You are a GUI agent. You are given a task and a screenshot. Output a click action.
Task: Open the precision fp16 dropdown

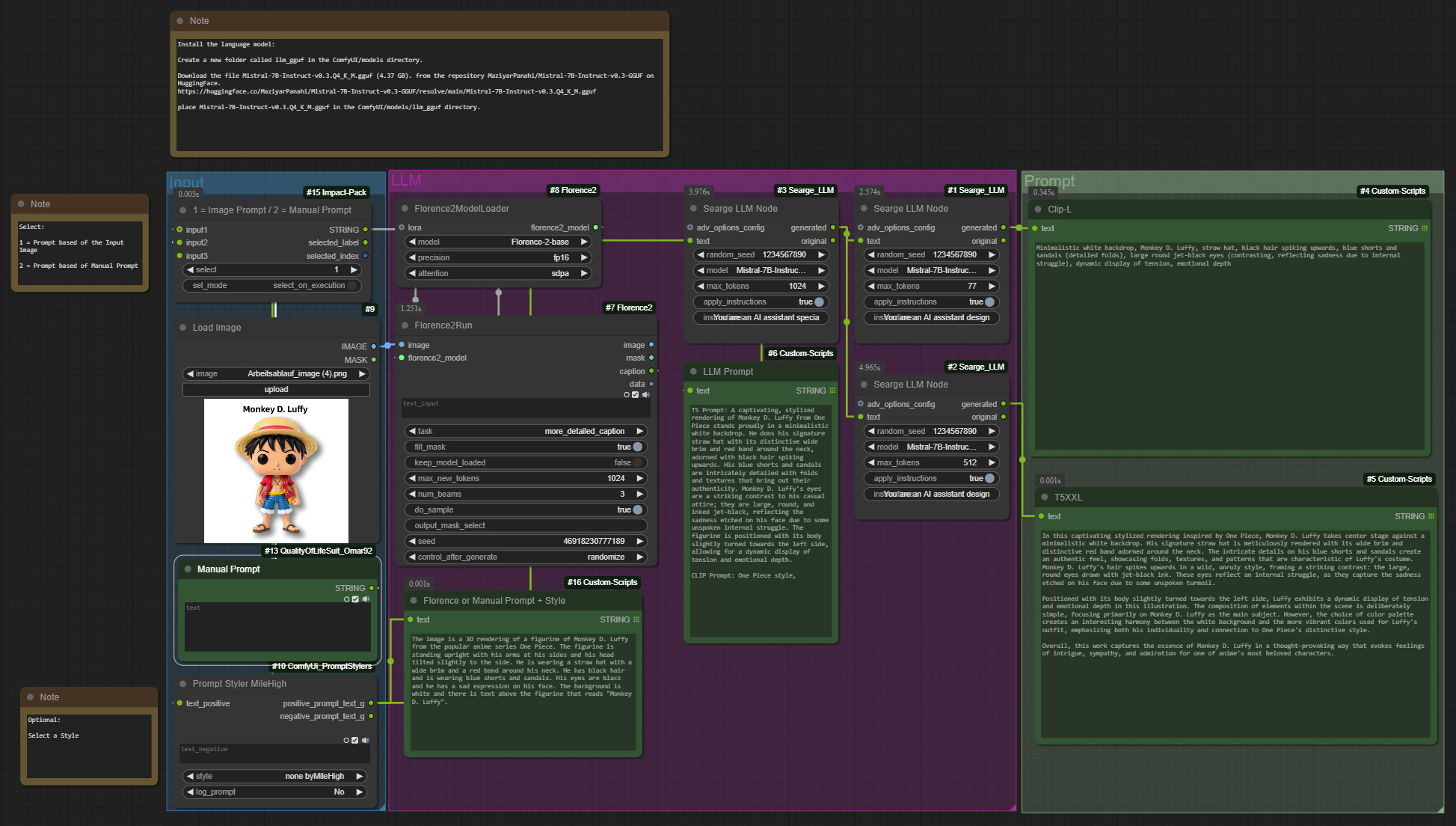(499, 257)
